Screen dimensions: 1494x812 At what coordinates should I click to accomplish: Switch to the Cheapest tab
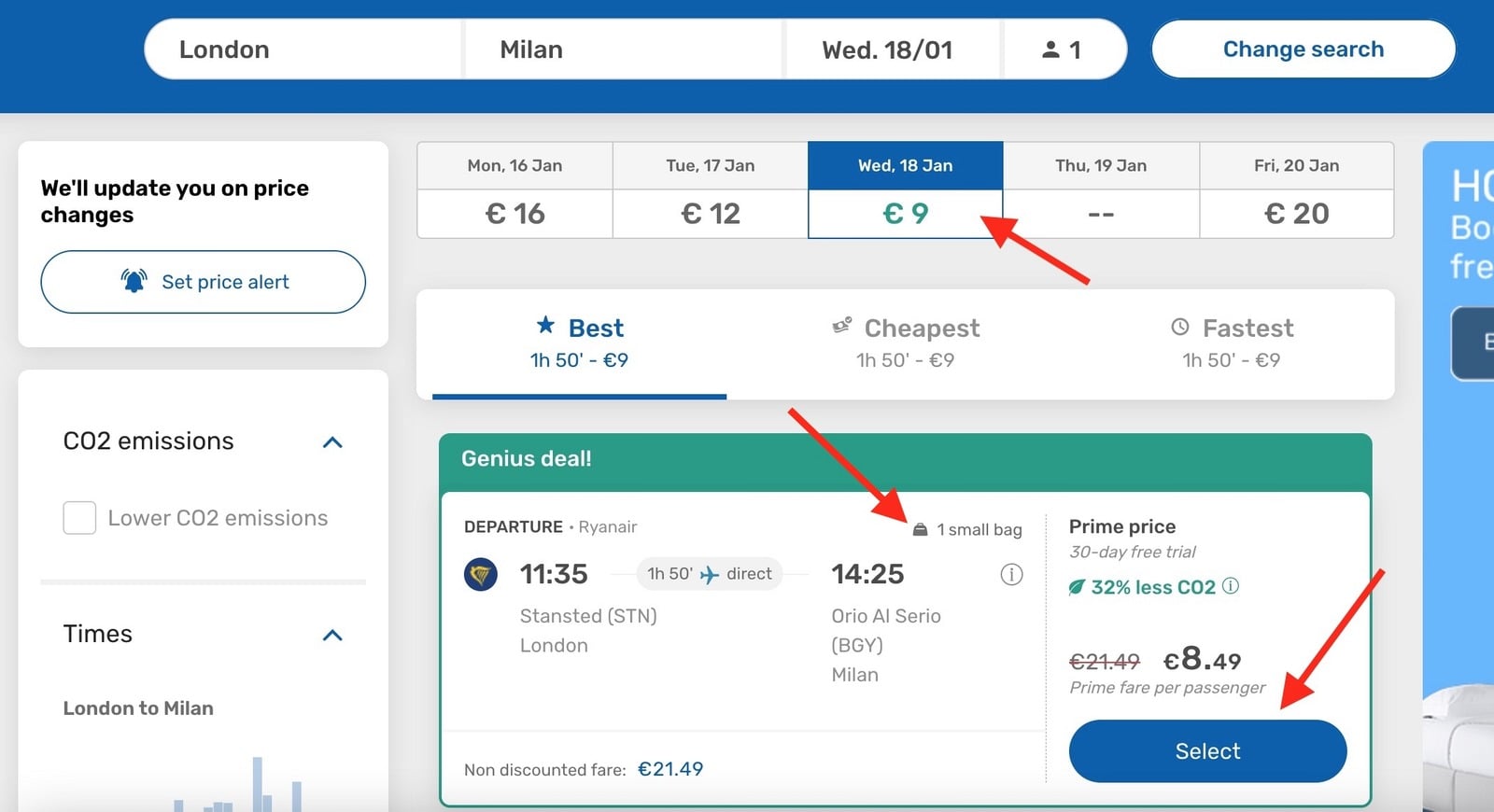point(905,343)
